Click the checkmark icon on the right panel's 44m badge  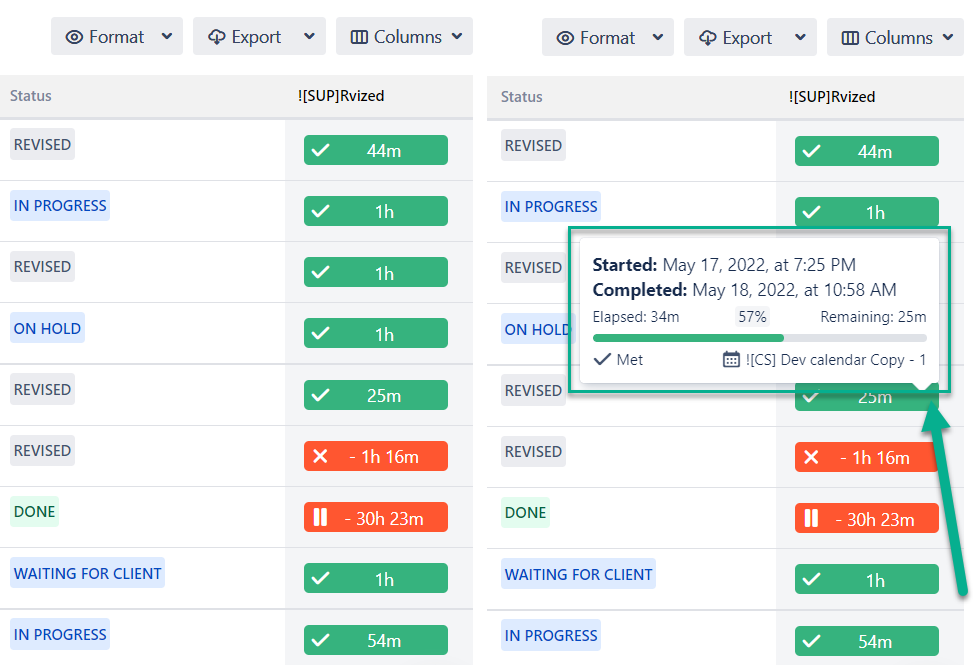[x=811, y=151]
